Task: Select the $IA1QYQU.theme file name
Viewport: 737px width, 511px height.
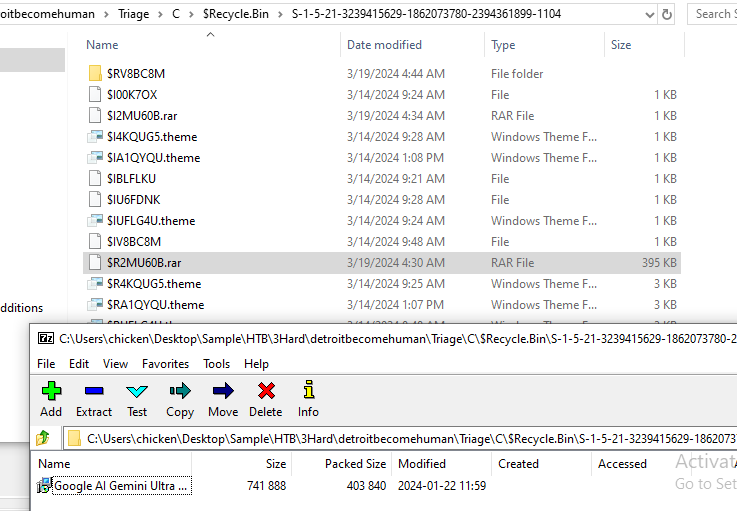Action: coord(154,158)
